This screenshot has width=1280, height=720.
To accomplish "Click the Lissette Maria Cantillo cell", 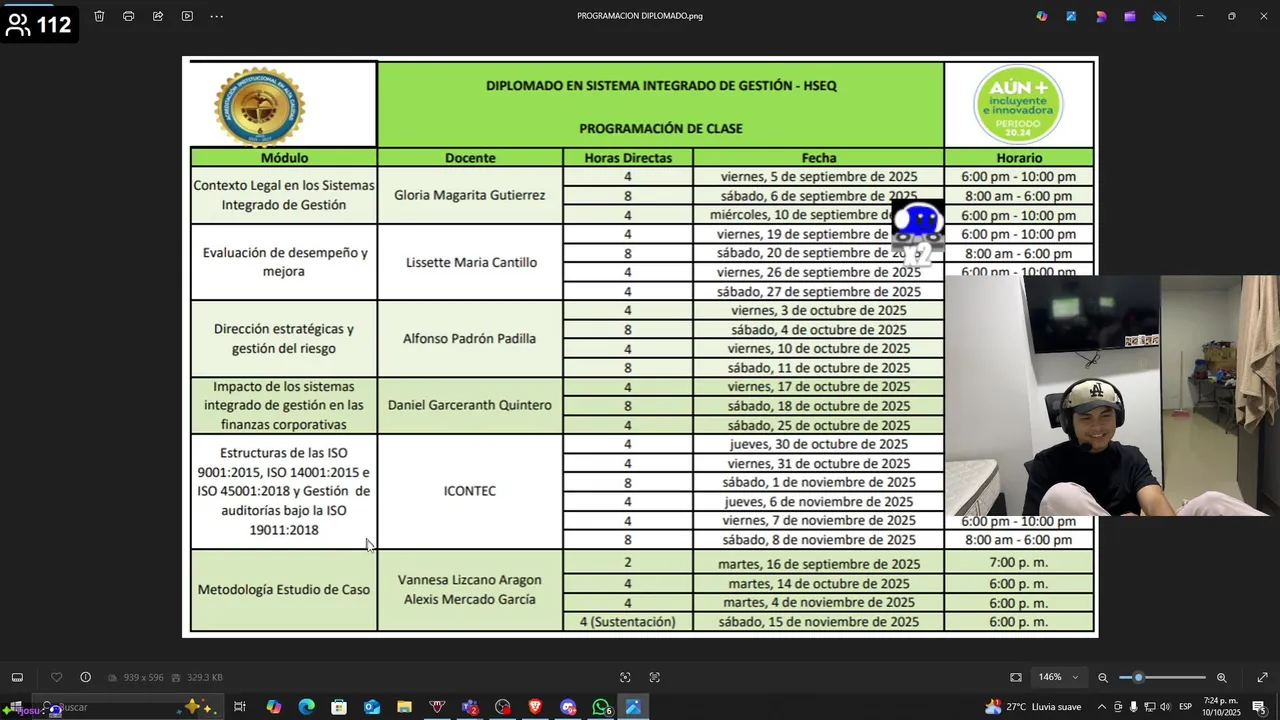I will pos(470,263).
